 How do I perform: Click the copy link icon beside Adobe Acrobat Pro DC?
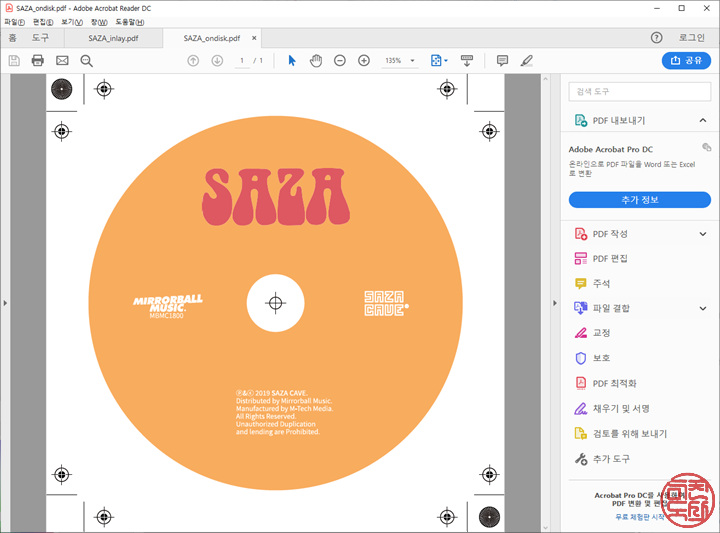706,147
